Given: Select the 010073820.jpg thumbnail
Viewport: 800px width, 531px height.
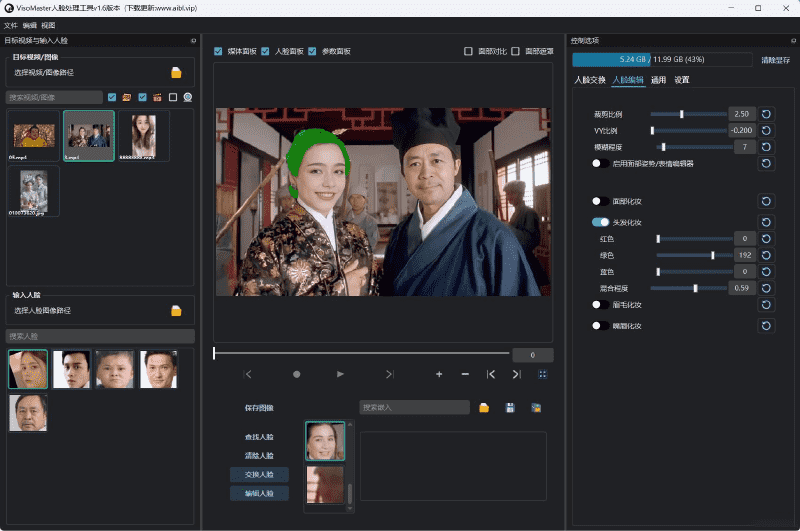Looking at the screenshot, I should (34, 191).
